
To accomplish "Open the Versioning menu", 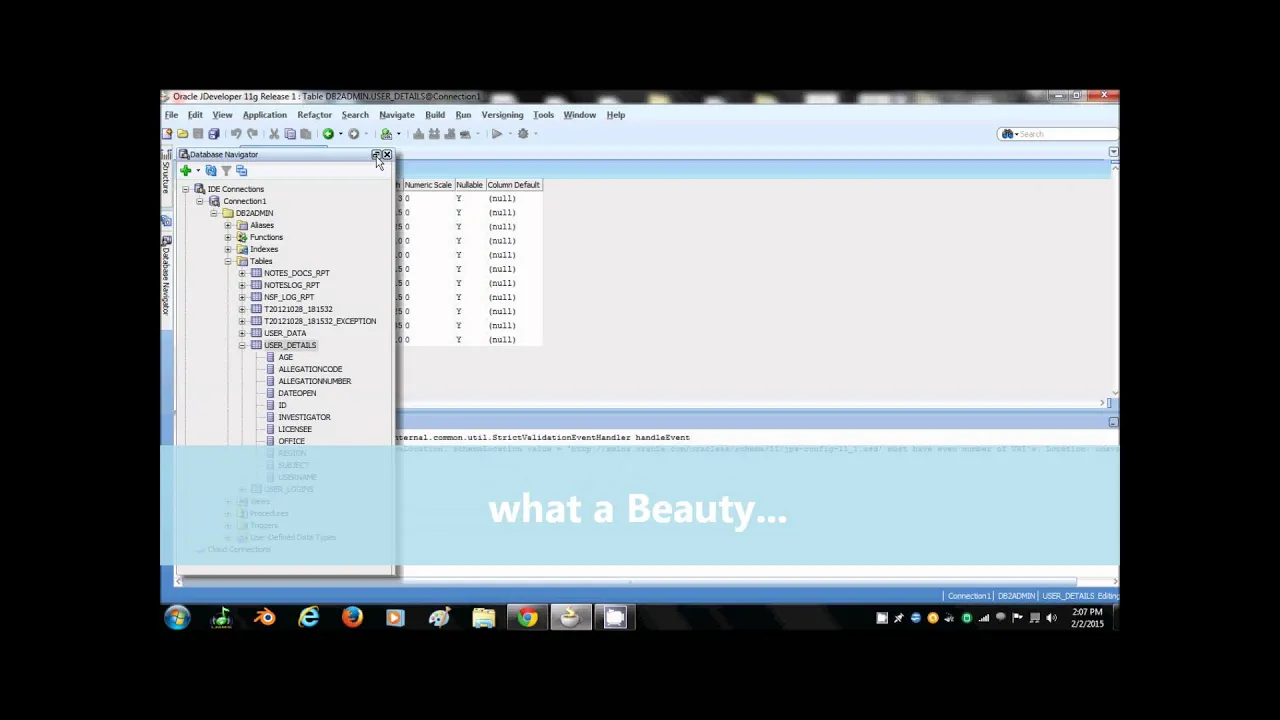I will (502, 115).
